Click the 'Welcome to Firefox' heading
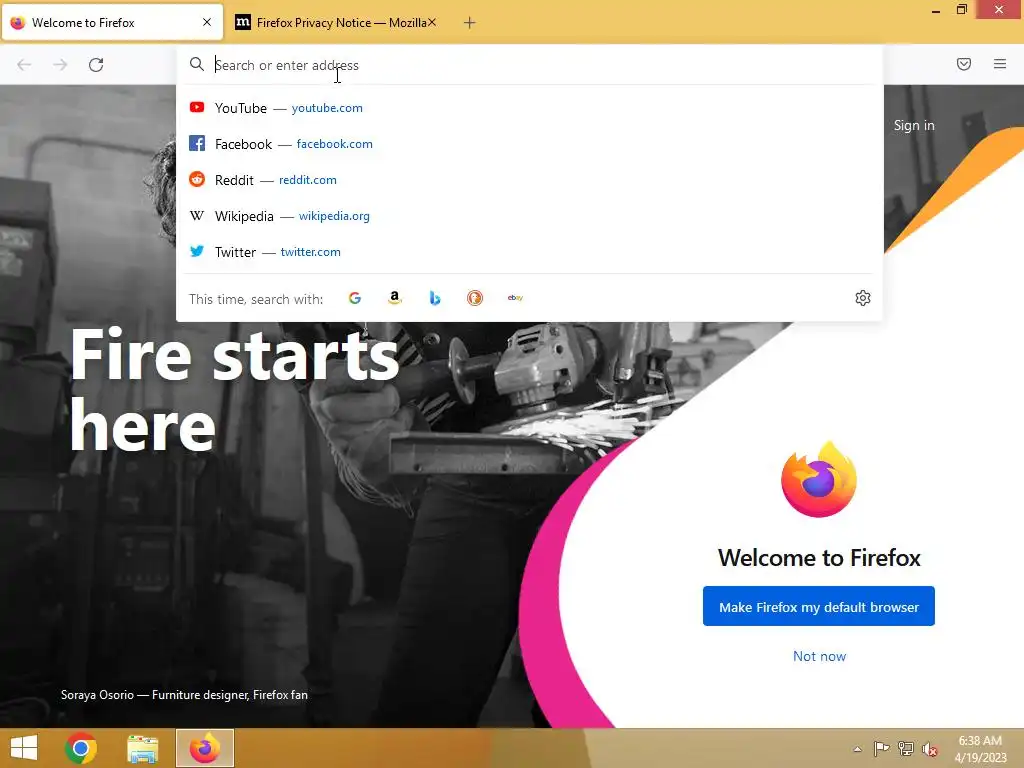The image size is (1024, 768). [x=819, y=558]
